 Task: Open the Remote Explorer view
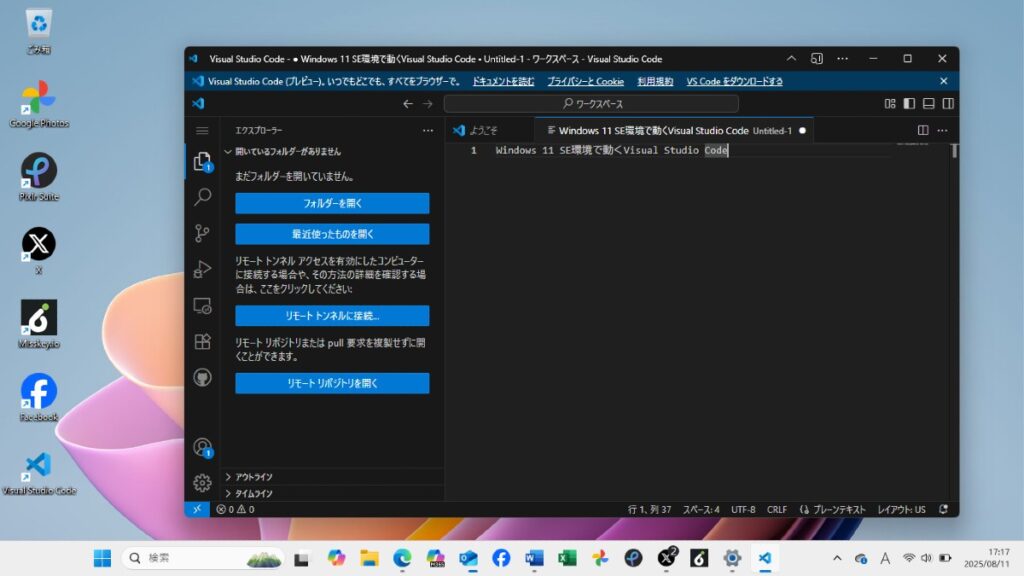click(202, 306)
